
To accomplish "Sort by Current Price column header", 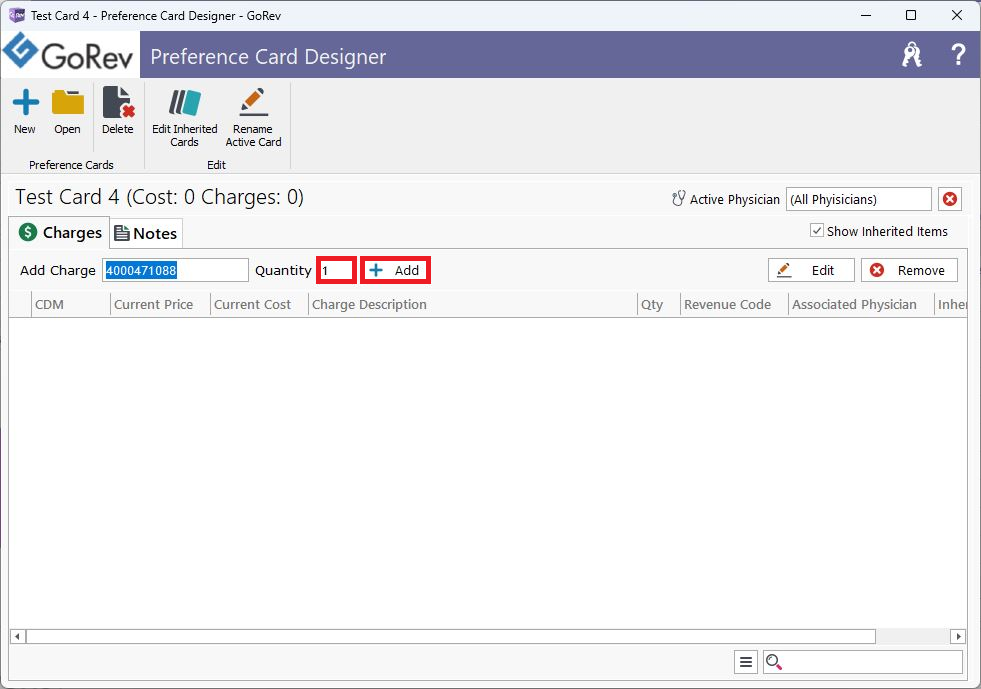I will pos(160,305).
